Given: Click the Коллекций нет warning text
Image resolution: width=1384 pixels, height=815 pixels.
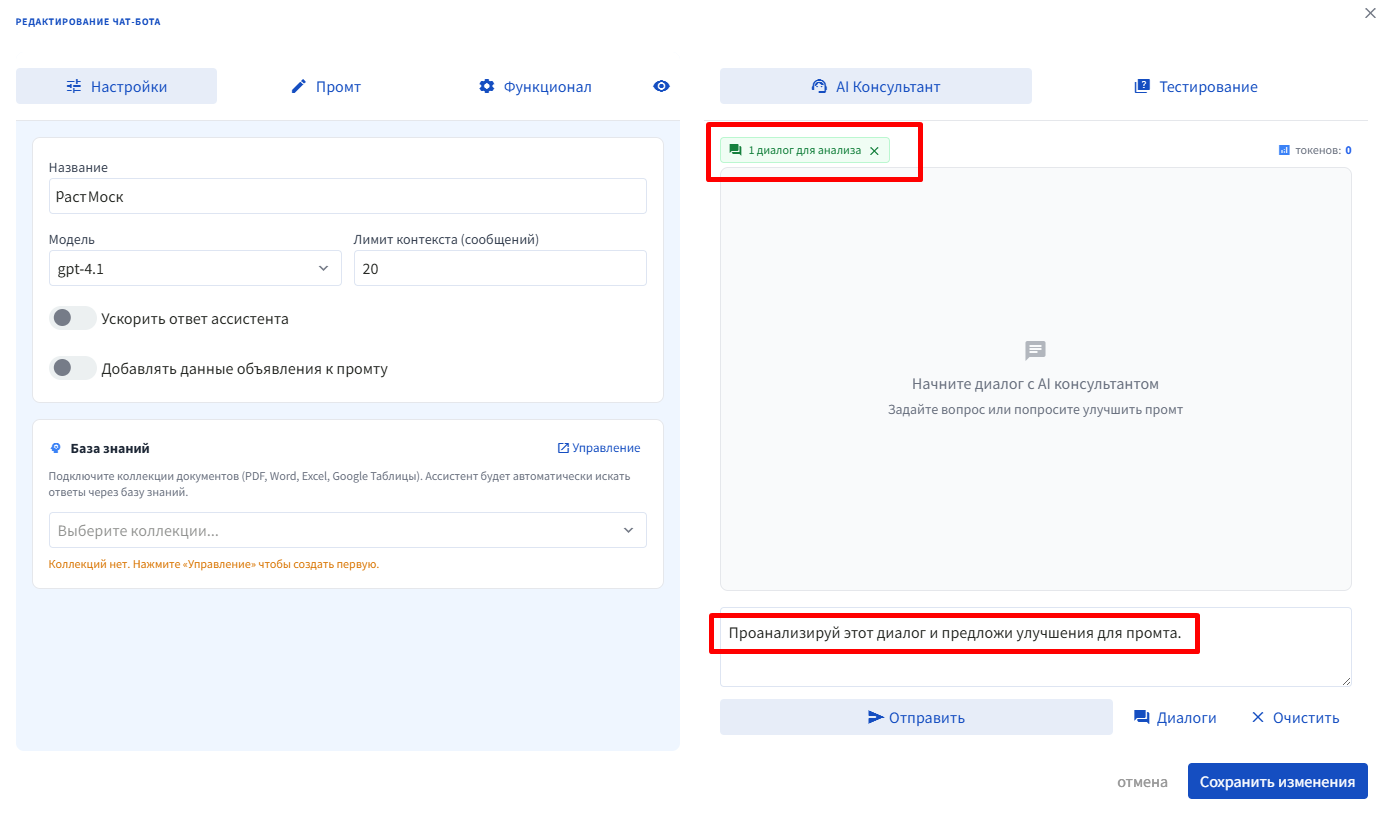Looking at the screenshot, I should tap(214, 564).
